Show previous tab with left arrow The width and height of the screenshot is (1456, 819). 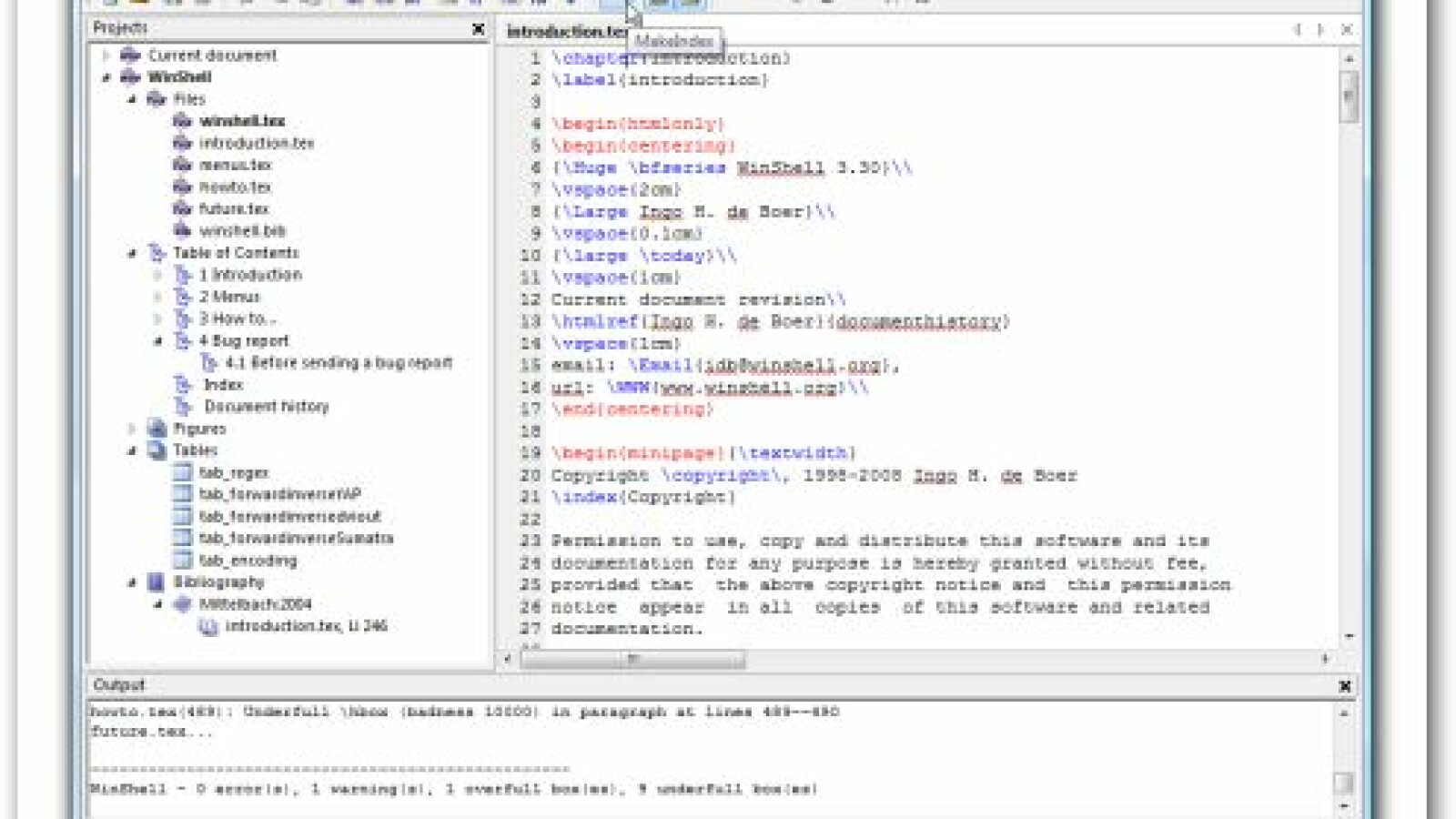click(x=1297, y=30)
